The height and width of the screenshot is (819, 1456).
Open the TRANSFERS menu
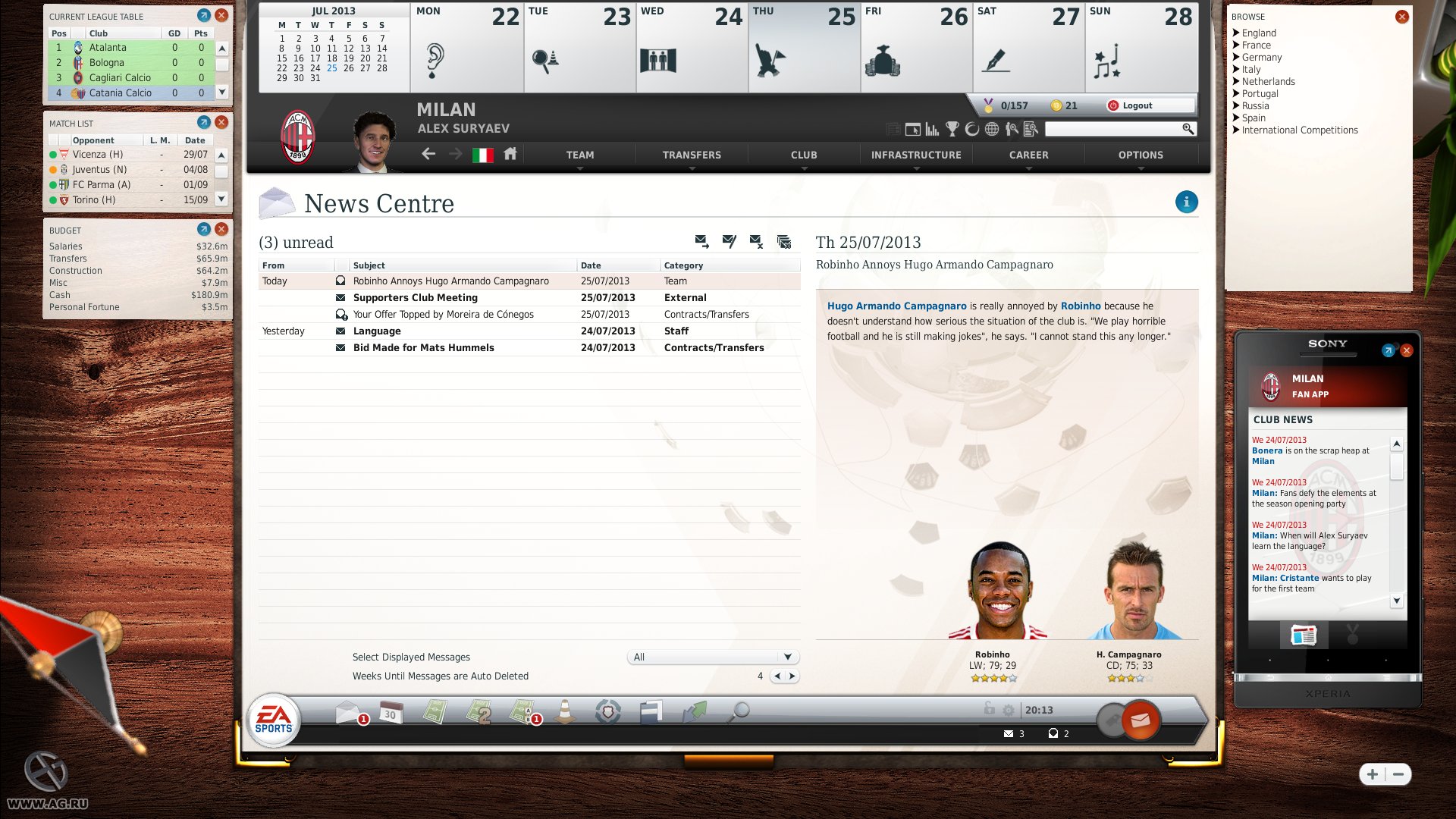691,155
